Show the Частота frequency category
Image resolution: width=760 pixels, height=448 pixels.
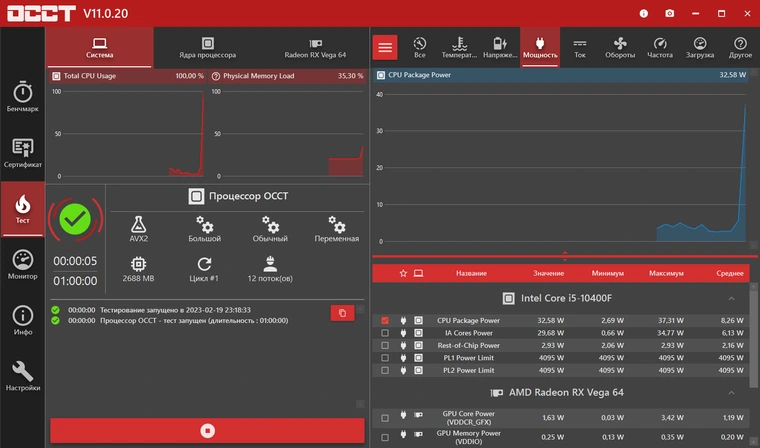point(660,48)
